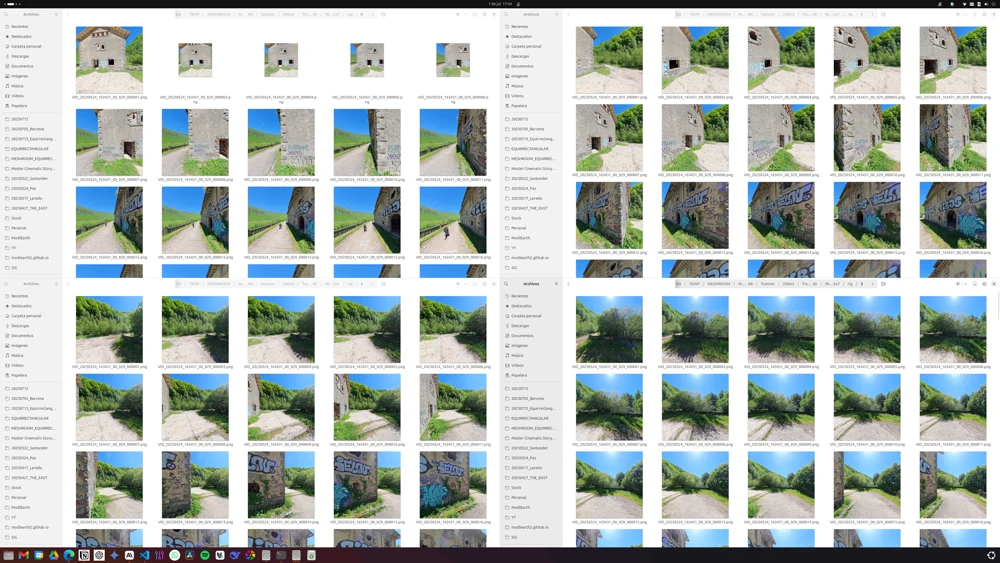Expand view options dropdown in bottom-left window
This screenshot has height=563, width=1000.
(466, 284)
